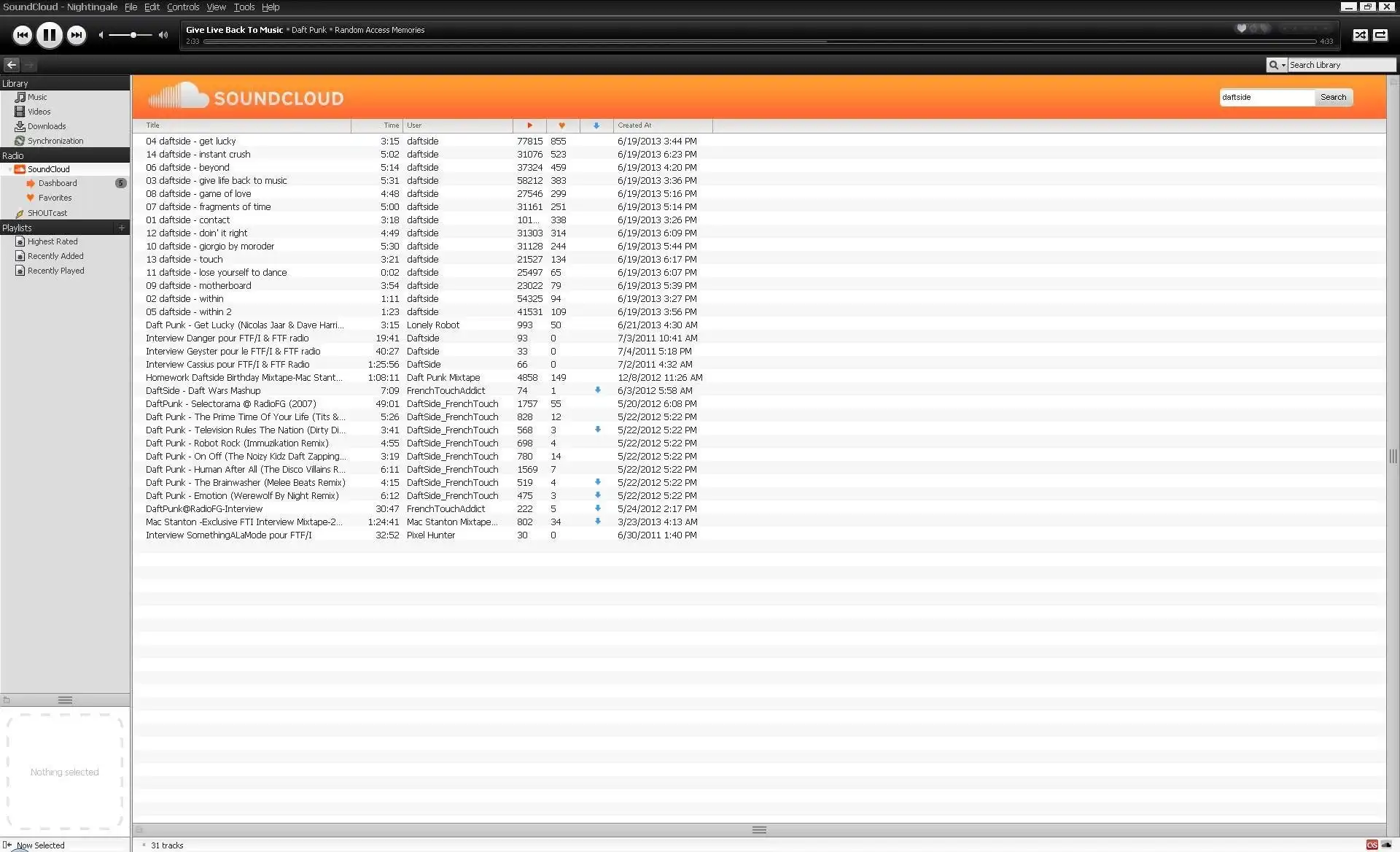Toggle the Favorites item under SoundCloud
Viewport: 1400px width, 852px height.
(55, 197)
